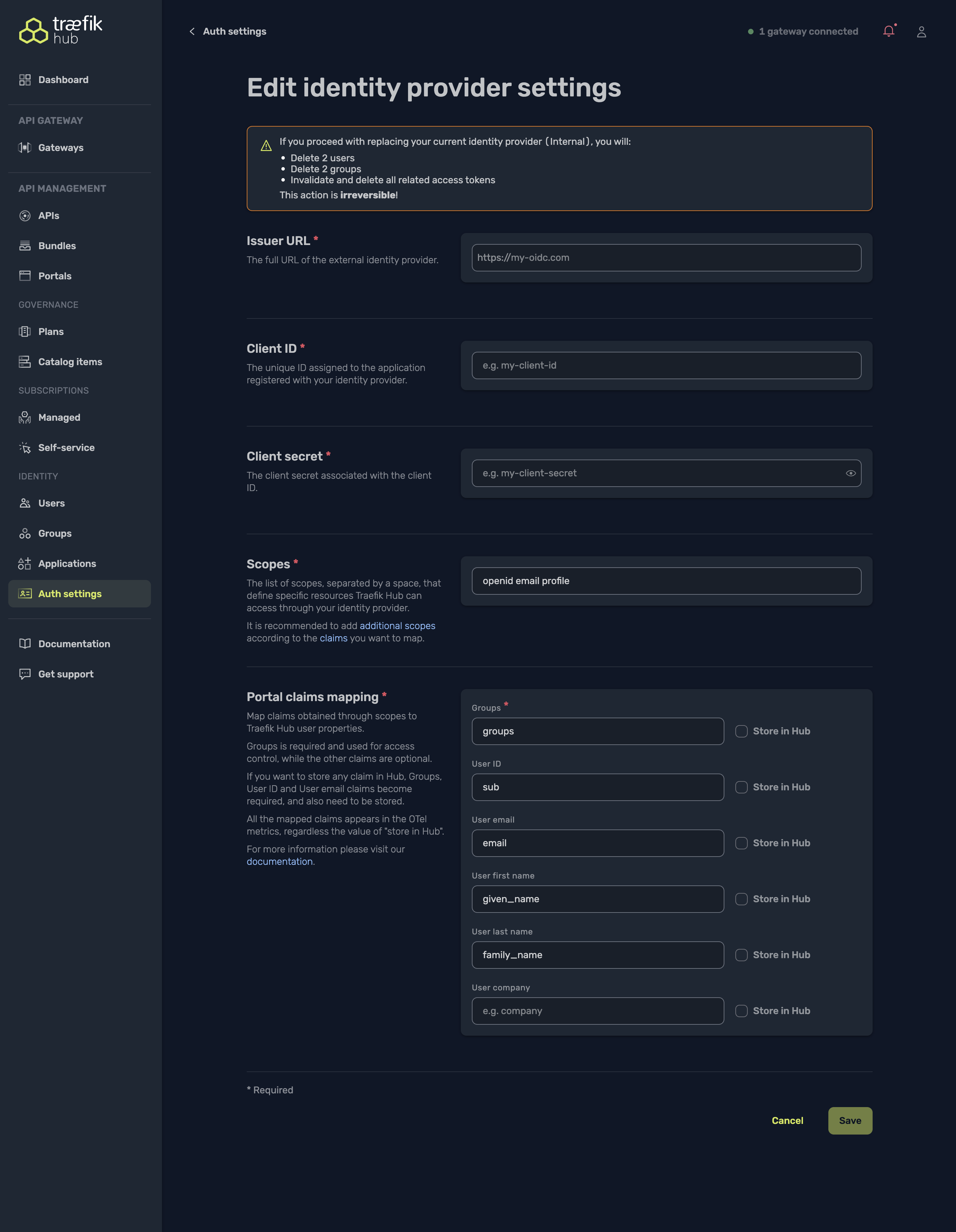Open the user profile icon
Viewport: 956px width, 1232px height.
click(x=921, y=32)
